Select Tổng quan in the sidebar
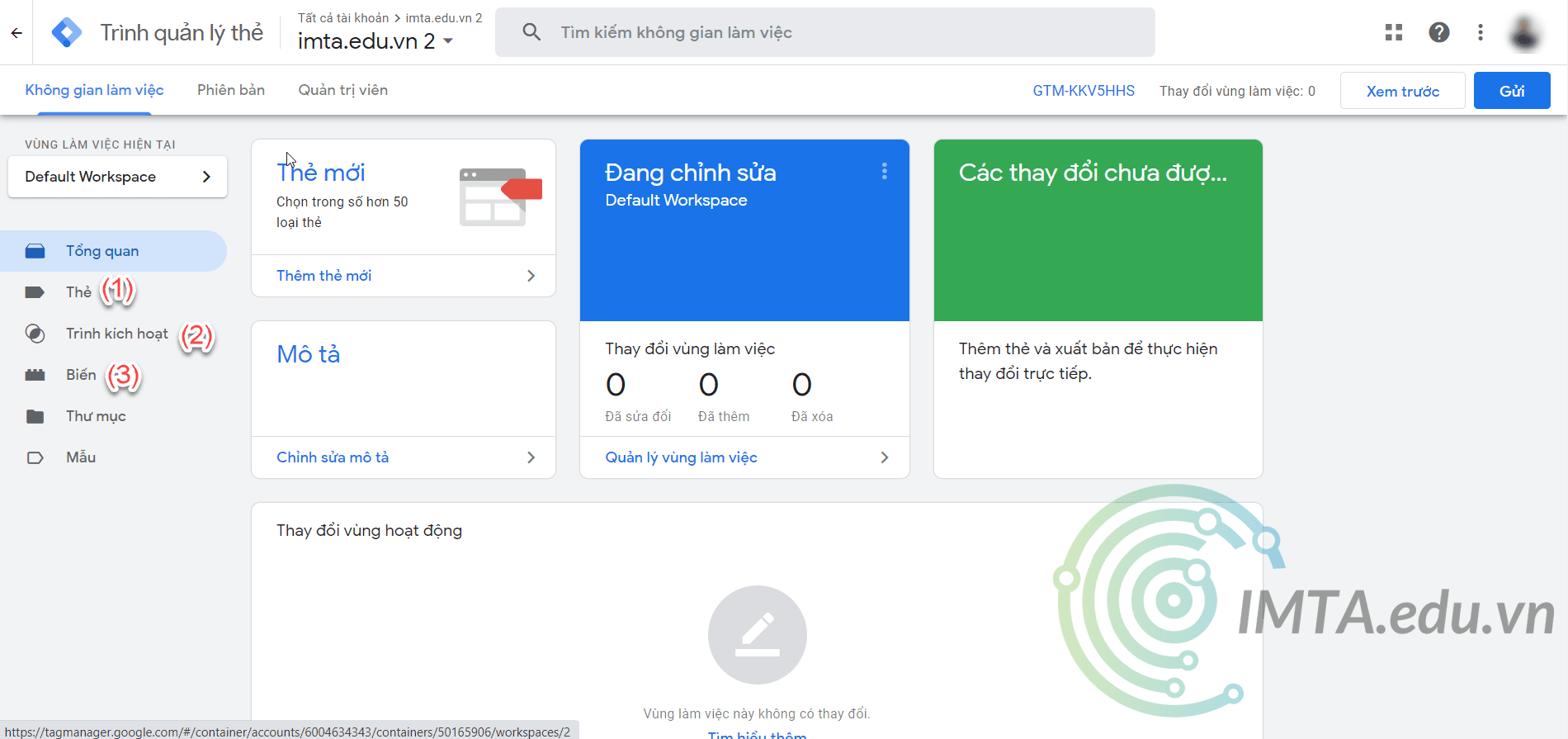The height and width of the screenshot is (739, 1568). (x=113, y=251)
